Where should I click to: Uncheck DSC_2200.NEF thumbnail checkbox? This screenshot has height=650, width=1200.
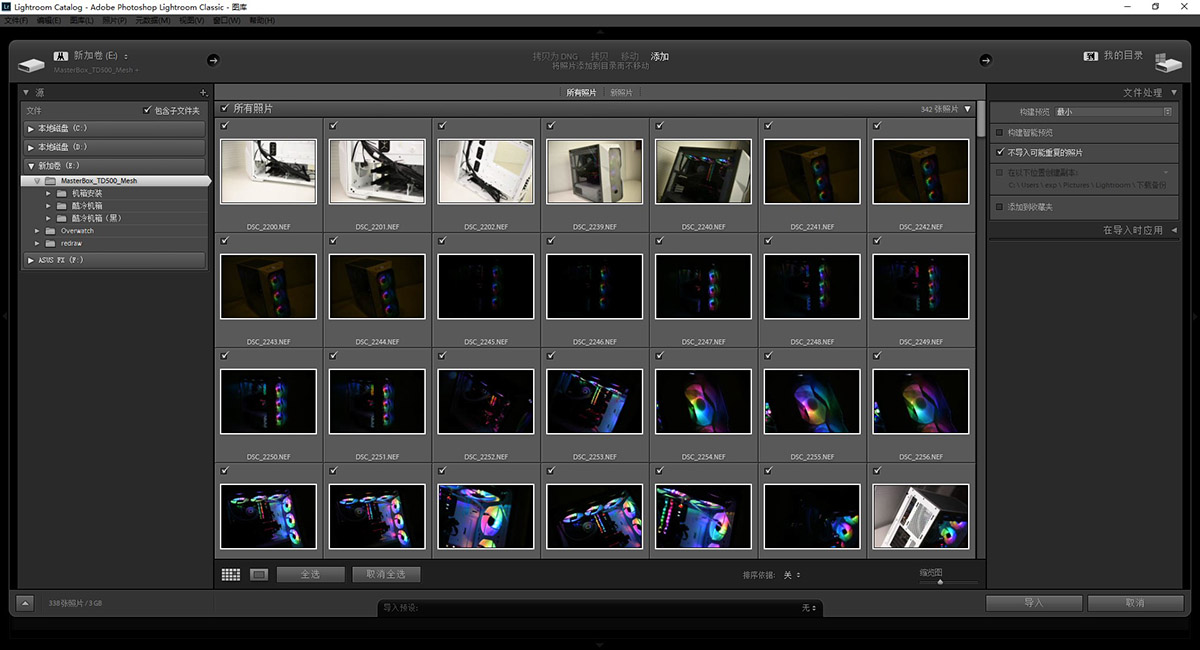click(x=224, y=126)
